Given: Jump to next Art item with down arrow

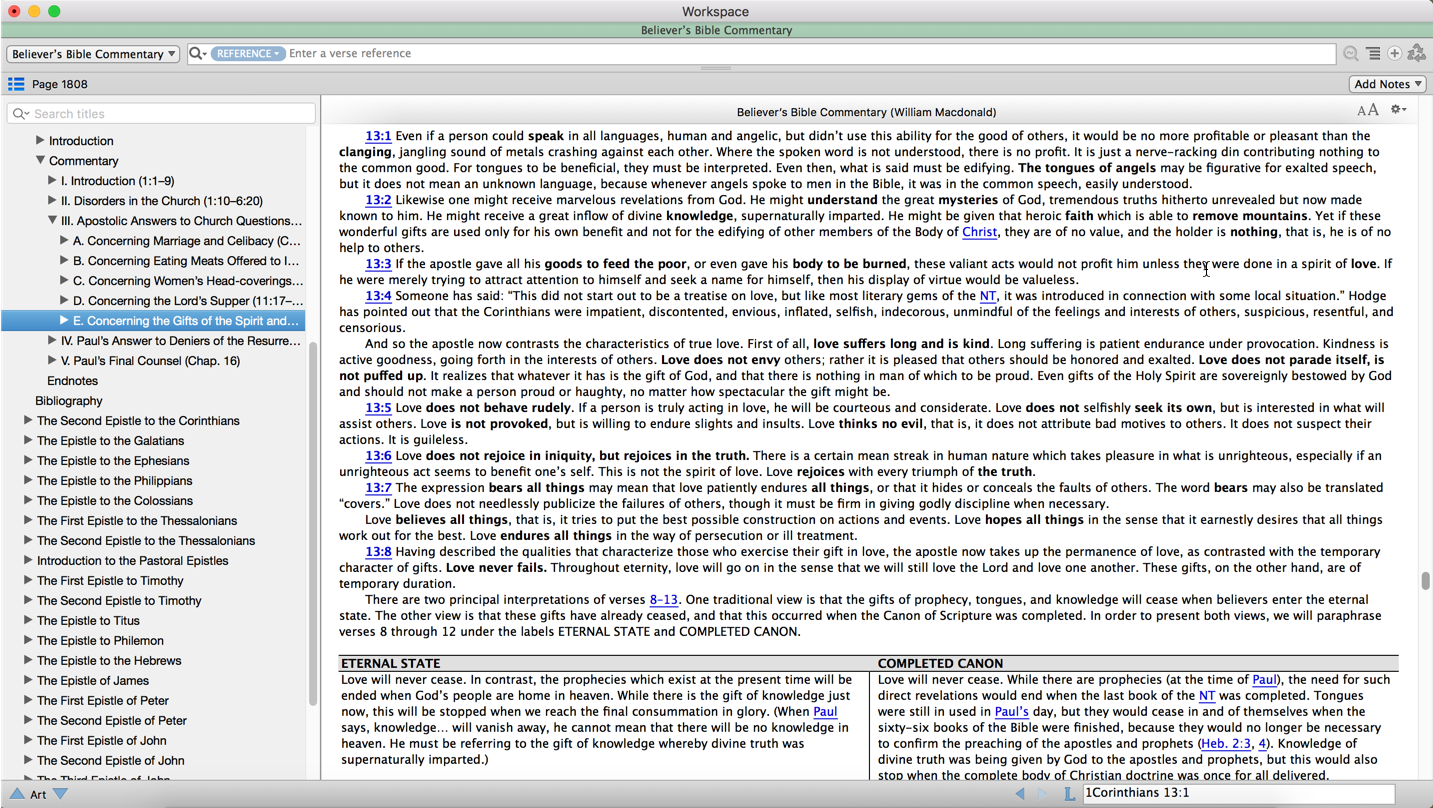Looking at the screenshot, I should [60, 794].
